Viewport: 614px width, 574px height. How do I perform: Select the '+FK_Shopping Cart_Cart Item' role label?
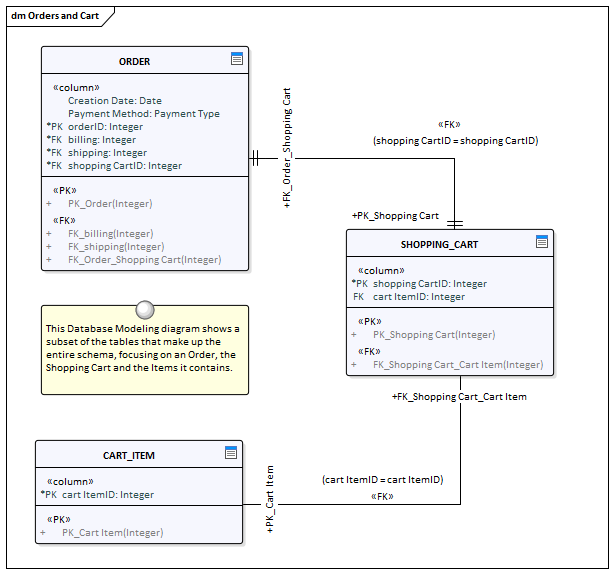(x=458, y=396)
